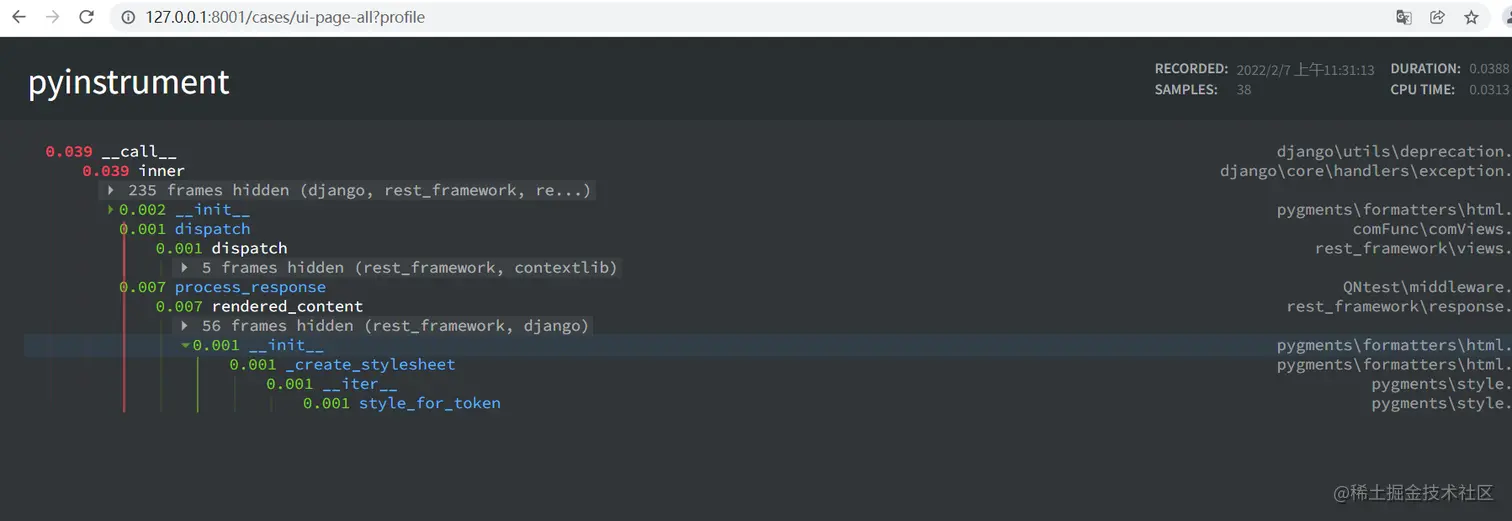Click the rest_framework\response path
The width and height of the screenshot is (1512, 521).
[x=1398, y=306]
